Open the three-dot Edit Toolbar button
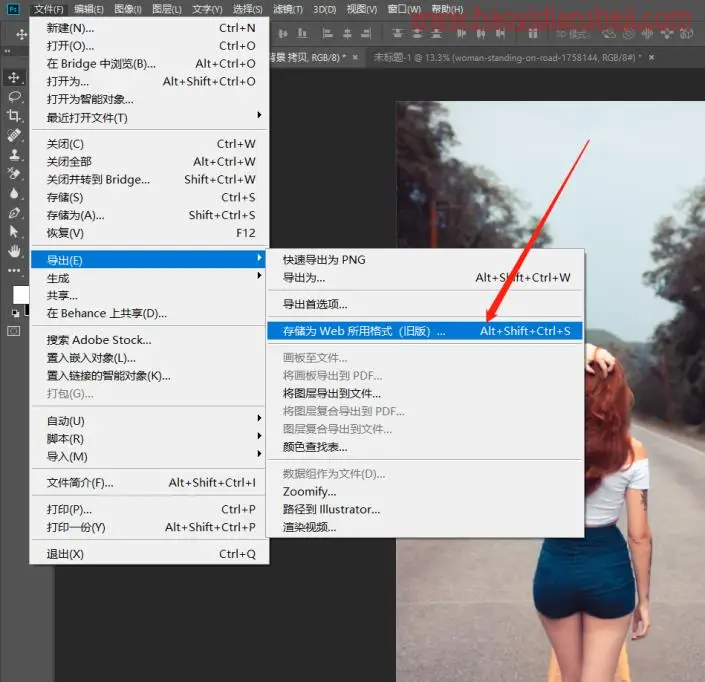Viewport: 705px width, 682px height. point(14,270)
